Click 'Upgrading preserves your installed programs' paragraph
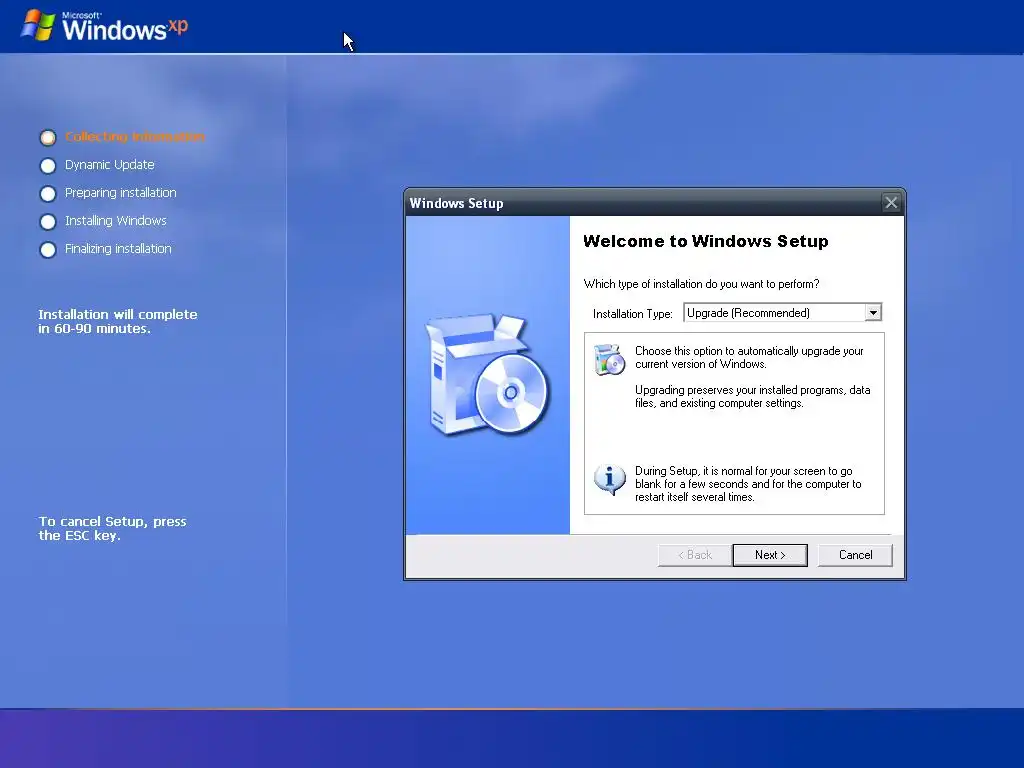Viewport: 1024px width, 768px height. pos(752,396)
